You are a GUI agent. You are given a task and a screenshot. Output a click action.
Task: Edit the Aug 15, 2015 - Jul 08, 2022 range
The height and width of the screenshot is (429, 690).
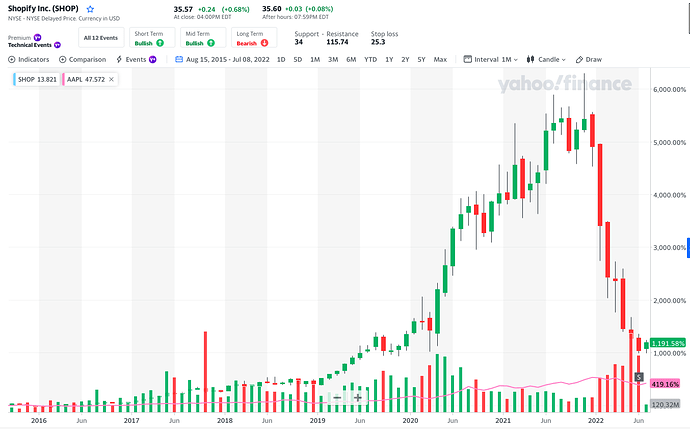pyautogui.click(x=228, y=59)
